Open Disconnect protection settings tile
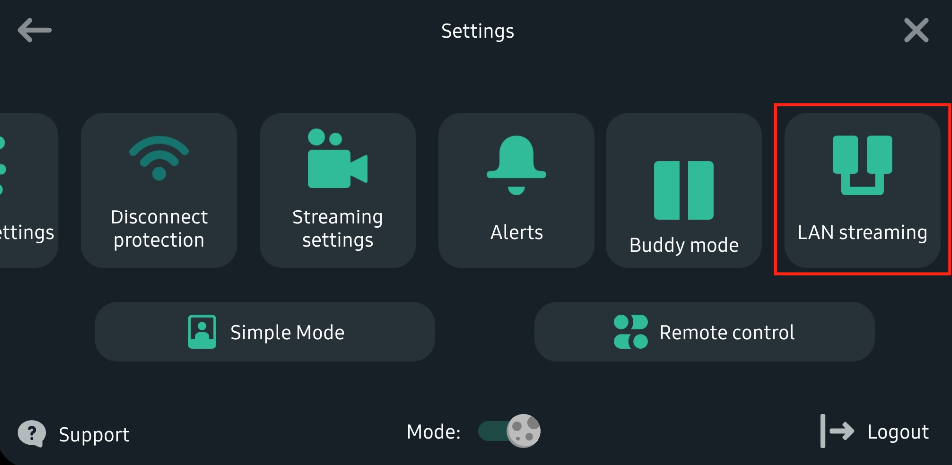 159,190
